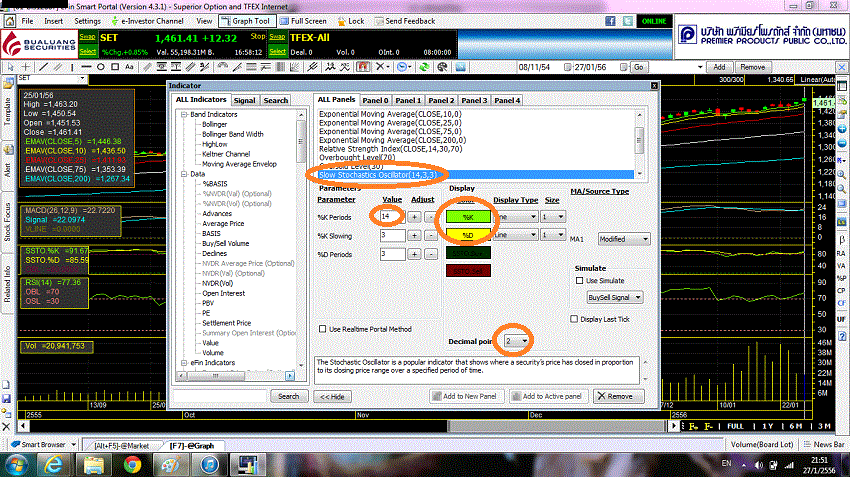Select Keltner Channel indicator in tree

point(226,154)
